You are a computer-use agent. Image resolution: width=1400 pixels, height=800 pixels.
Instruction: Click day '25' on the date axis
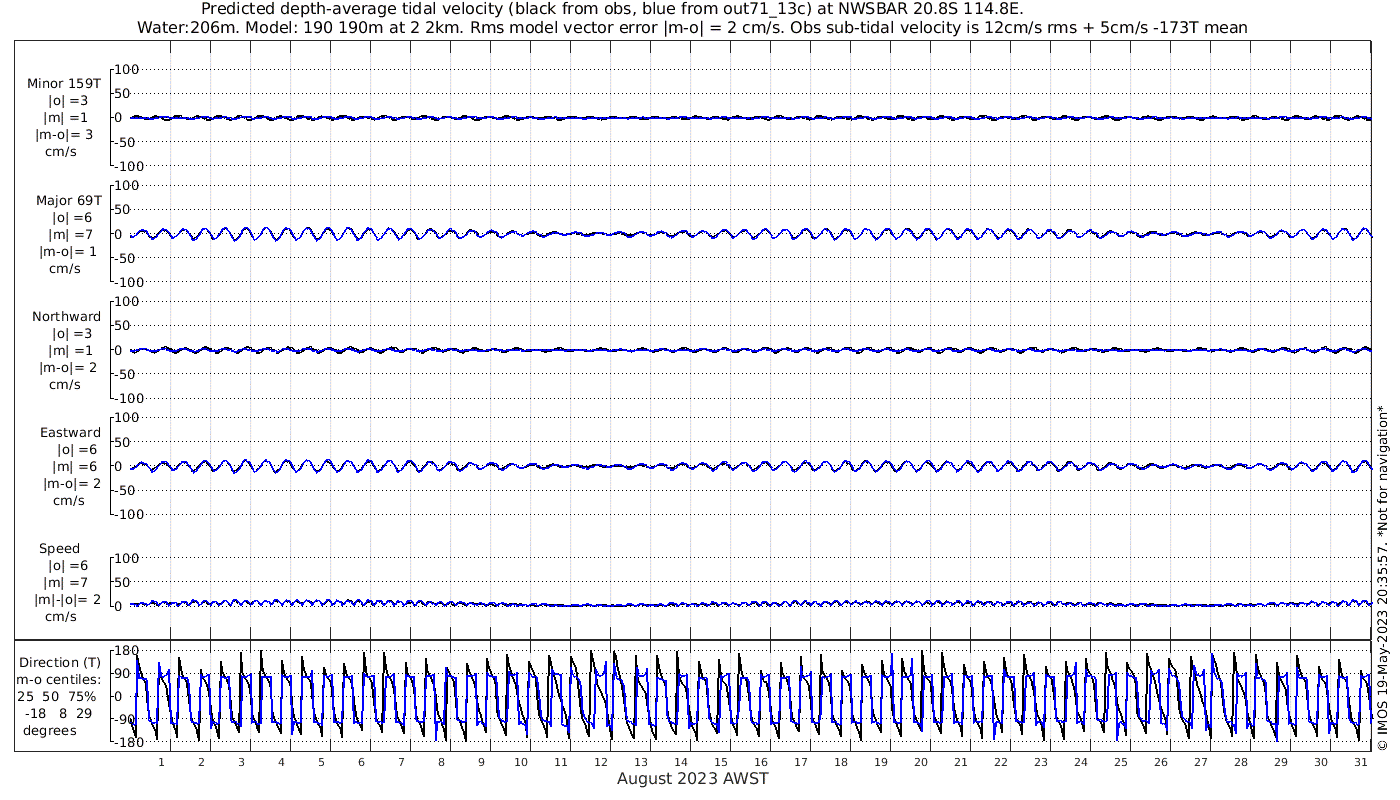1121,762
